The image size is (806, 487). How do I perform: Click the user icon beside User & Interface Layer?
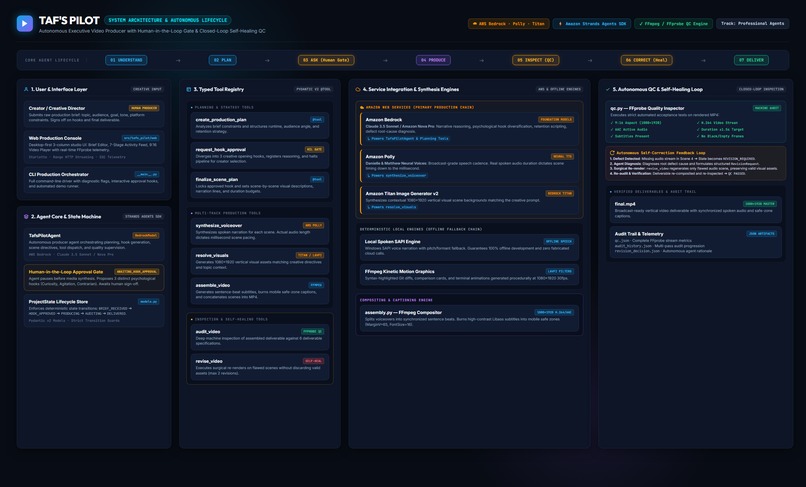[x=26, y=89]
